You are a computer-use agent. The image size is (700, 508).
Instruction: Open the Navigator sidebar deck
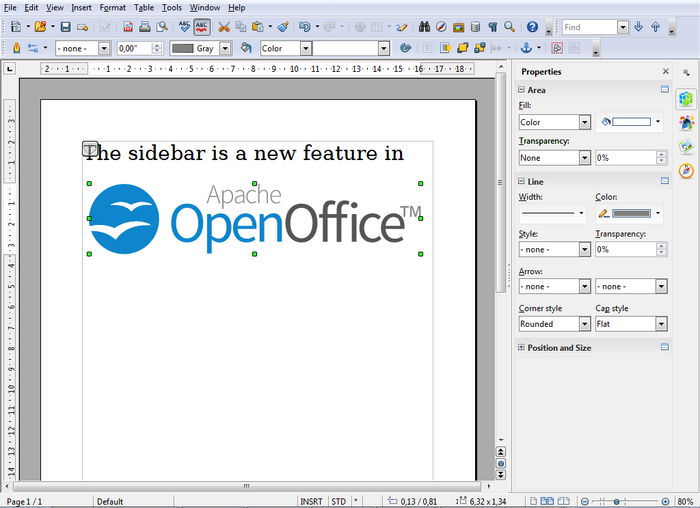[686, 170]
